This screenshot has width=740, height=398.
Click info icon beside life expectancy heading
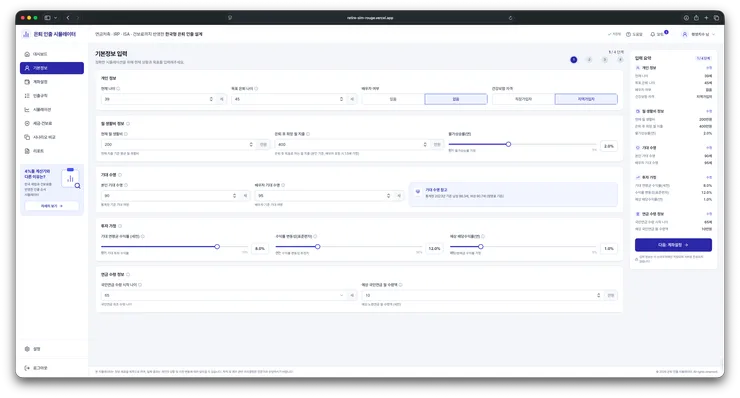click(x=120, y=175)
